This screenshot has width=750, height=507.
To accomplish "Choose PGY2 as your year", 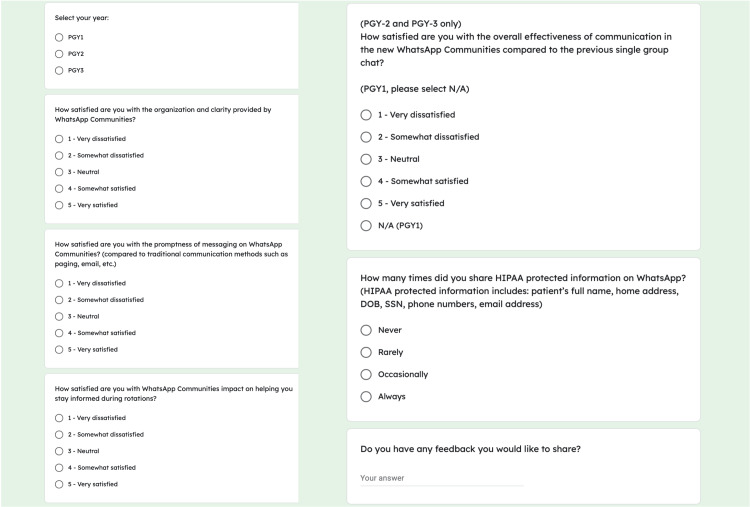I will [59, 54].
